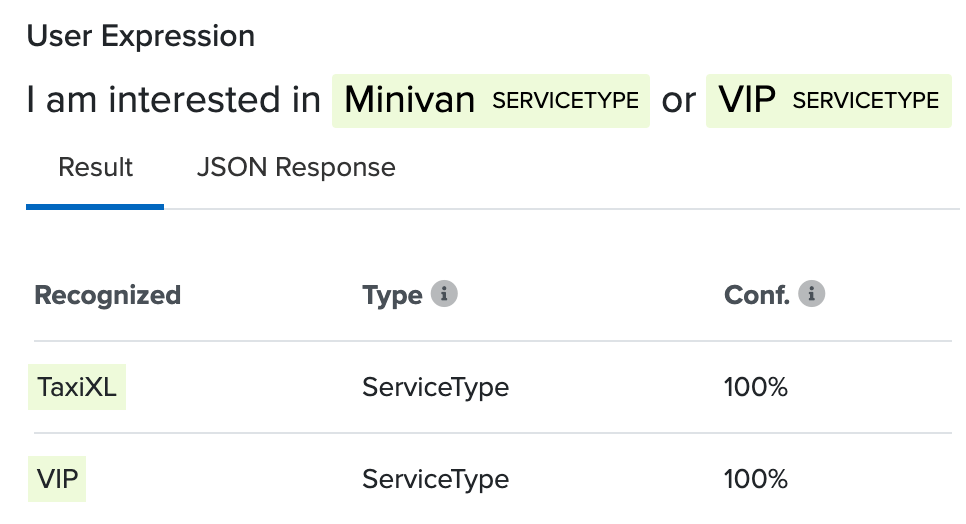Image resolution: width=966 pixels, height=524 pixels.
Task: Click the Type column header text
Action: 392,296
